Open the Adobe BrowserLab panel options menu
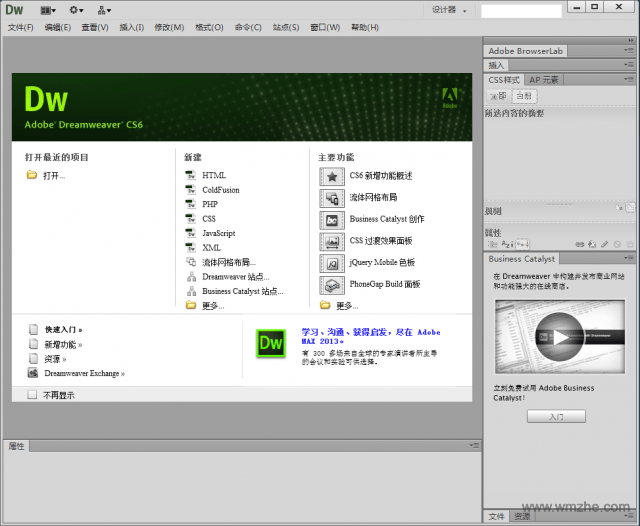 (x=629, y=51)
